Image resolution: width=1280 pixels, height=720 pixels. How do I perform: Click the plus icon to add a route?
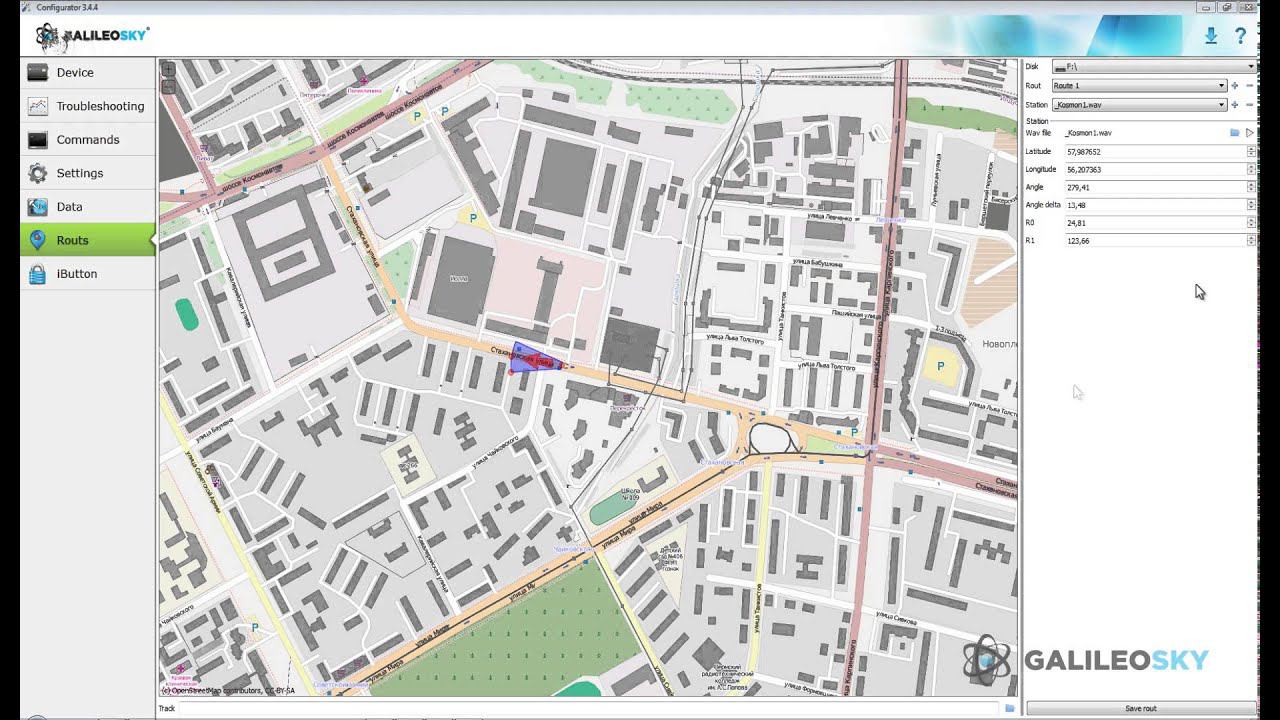click(x=1235, y=86)
